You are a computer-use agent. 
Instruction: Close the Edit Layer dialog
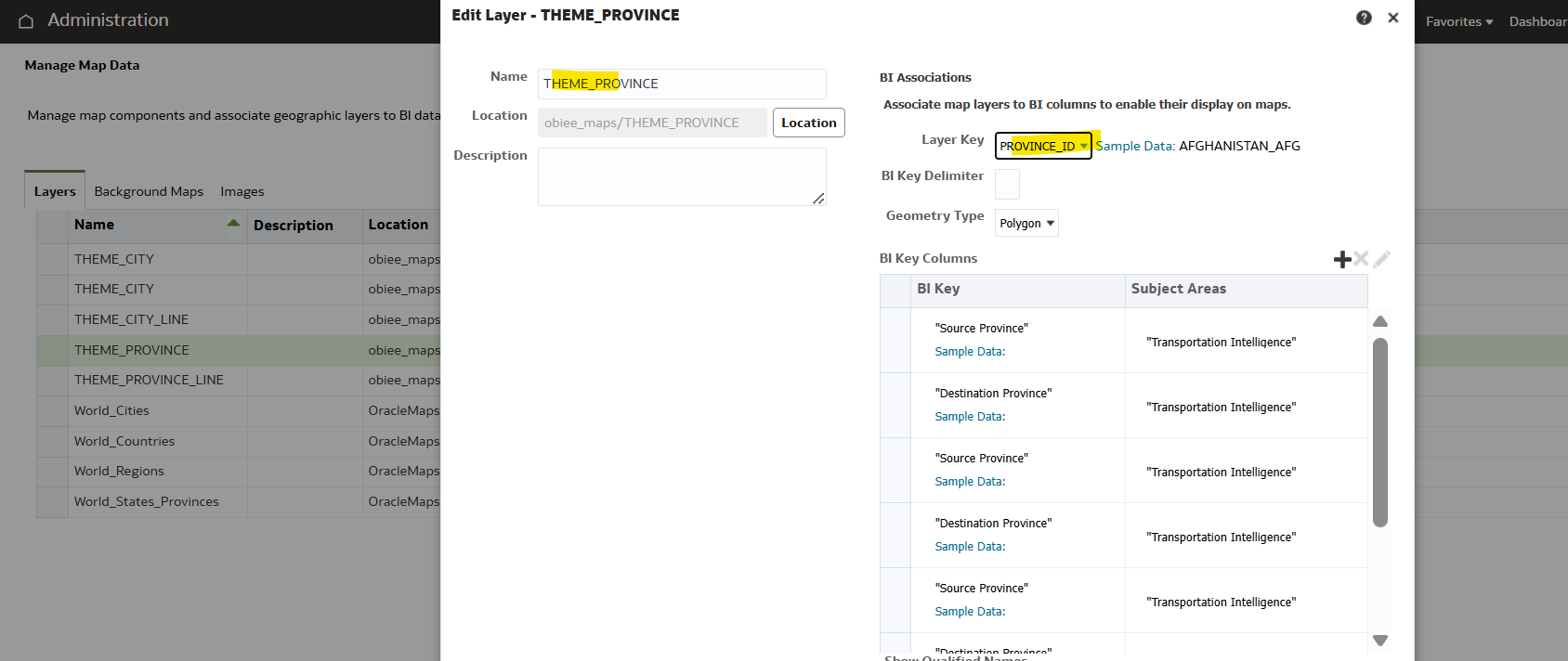[x=1393, y=18]
